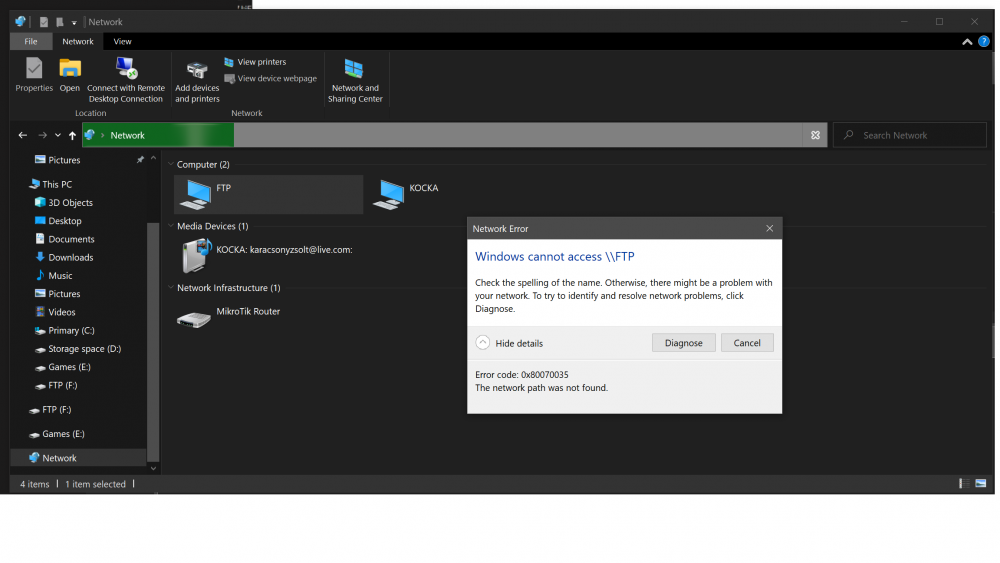This screenshot has width=1000, height=563.
Task: Open FTP (F:) under This PC
Action: pos(62,386)
